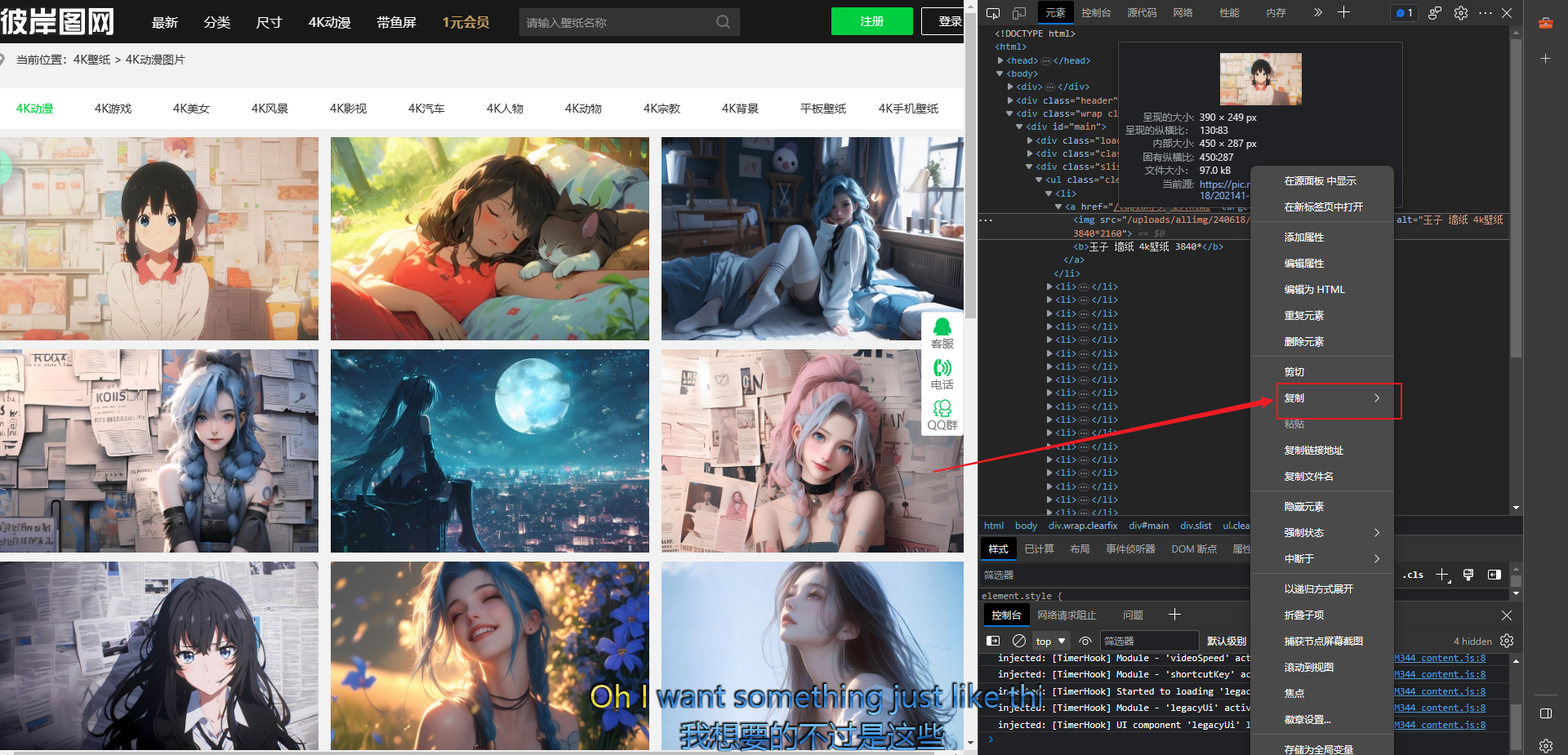Select the div.slist breadcrumb node
This screenshot has height=755, width=1568.
coord(1196,526)
